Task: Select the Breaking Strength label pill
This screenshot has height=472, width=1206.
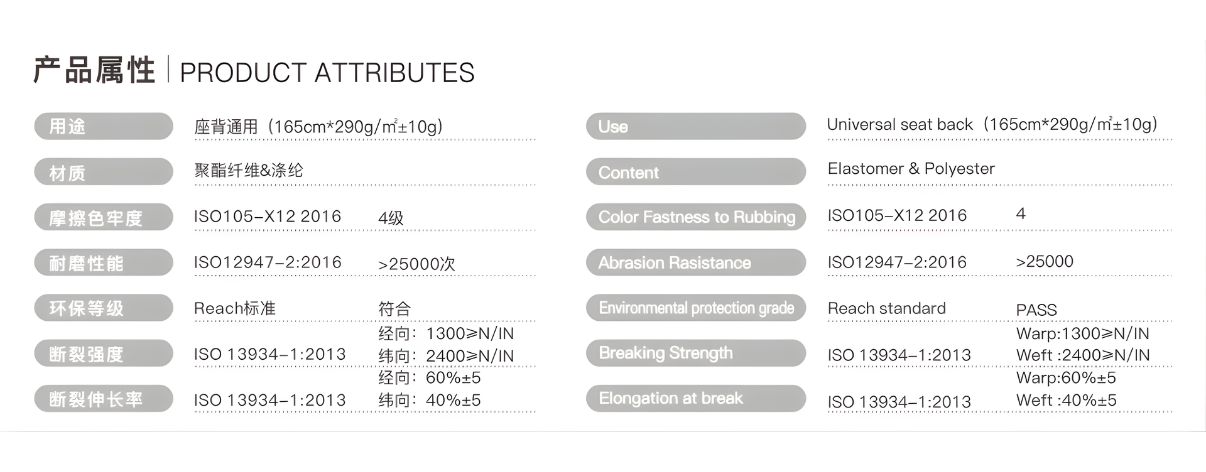Action: pyautogui.click(x=695, y=353)
